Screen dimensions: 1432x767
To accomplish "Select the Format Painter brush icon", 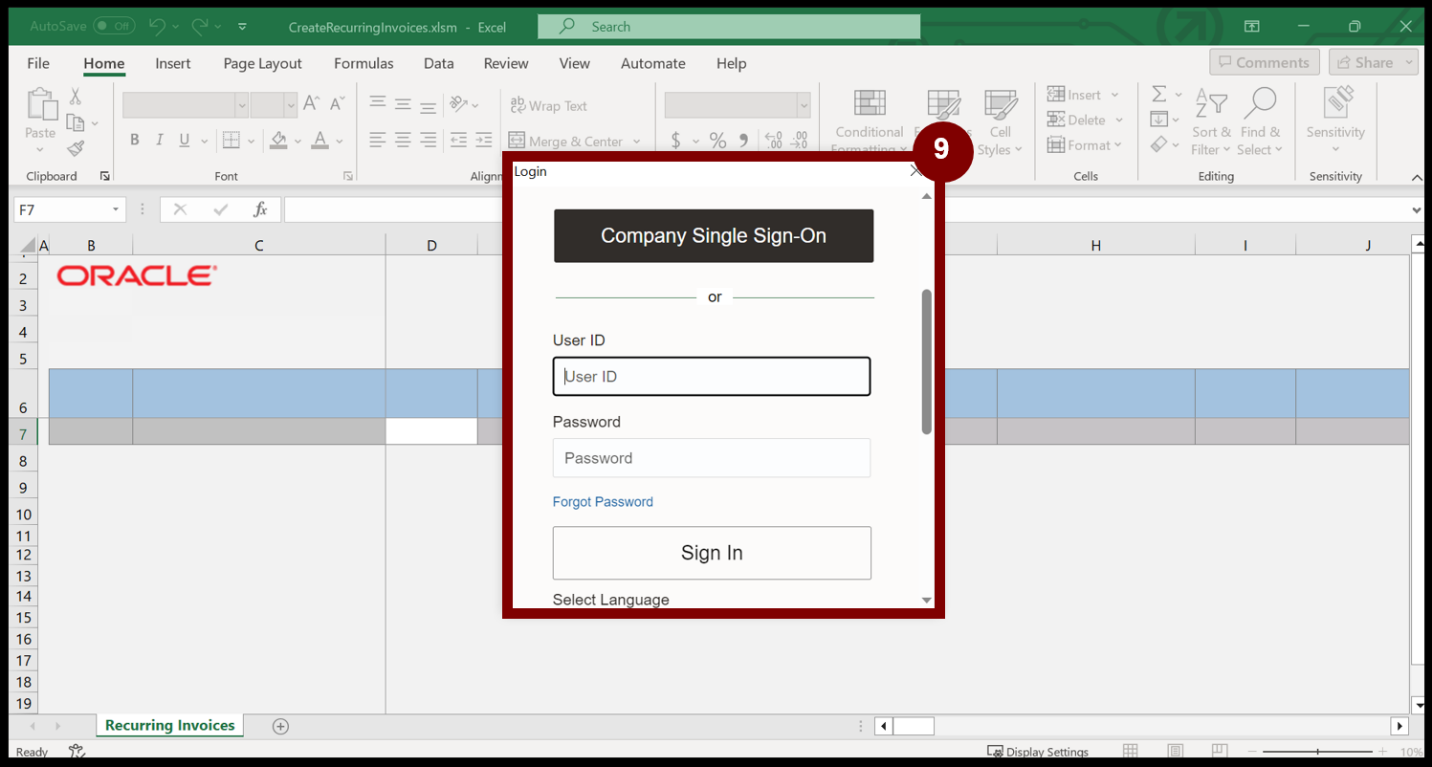I will point(76,148).
